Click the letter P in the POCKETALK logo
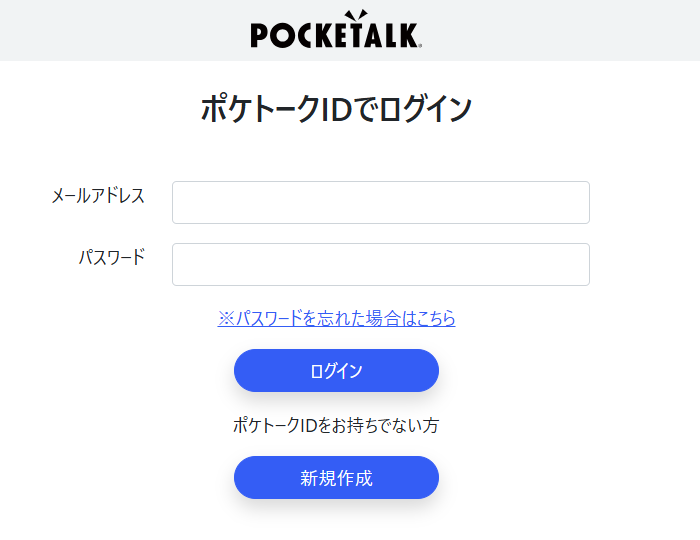Screen dimensions: 700x540 coord(259,35)
